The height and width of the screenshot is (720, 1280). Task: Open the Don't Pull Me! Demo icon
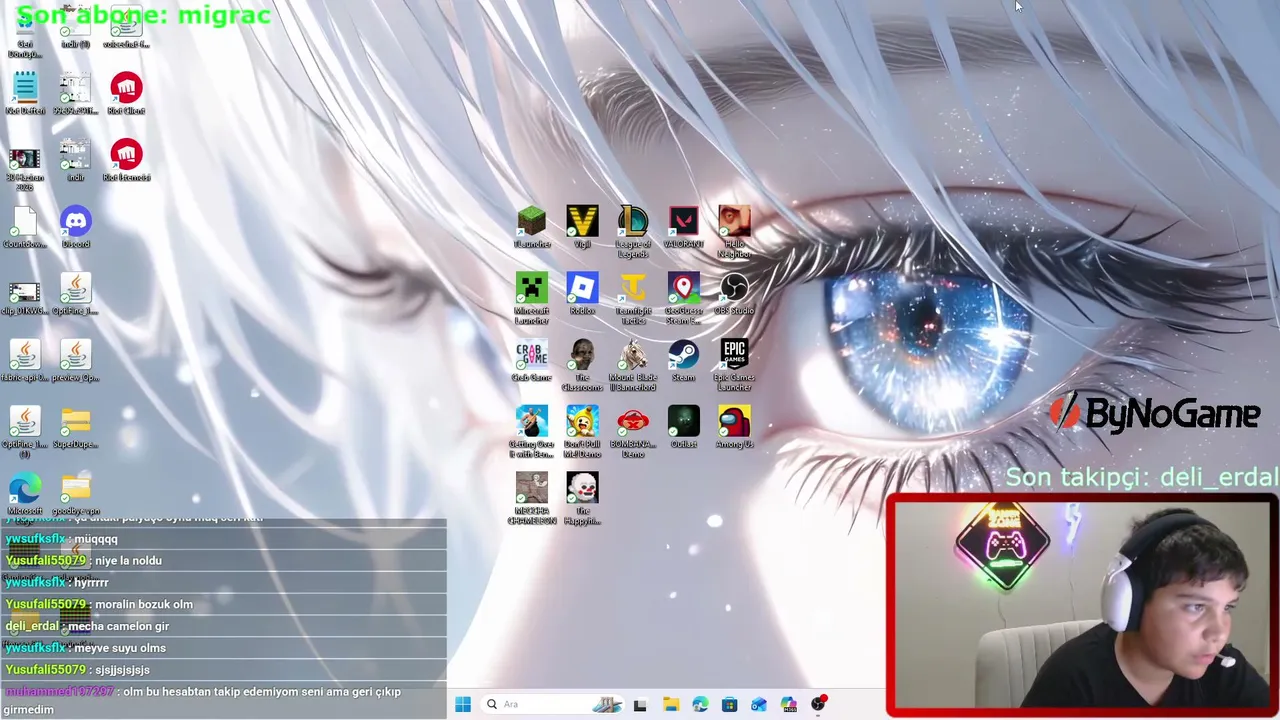pos(582,421)
